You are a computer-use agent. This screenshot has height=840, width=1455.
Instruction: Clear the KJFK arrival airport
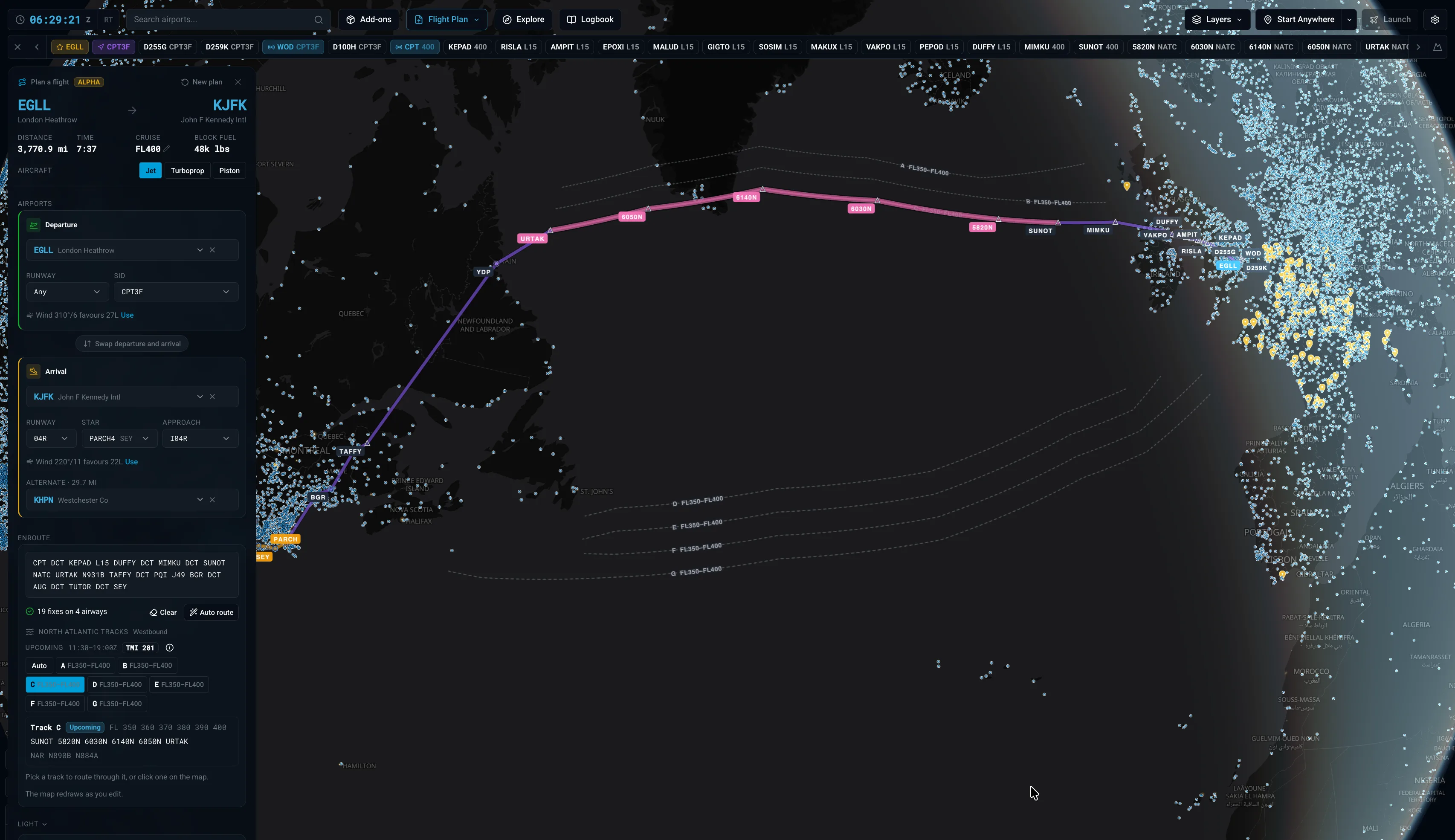[x=212, y=397]
